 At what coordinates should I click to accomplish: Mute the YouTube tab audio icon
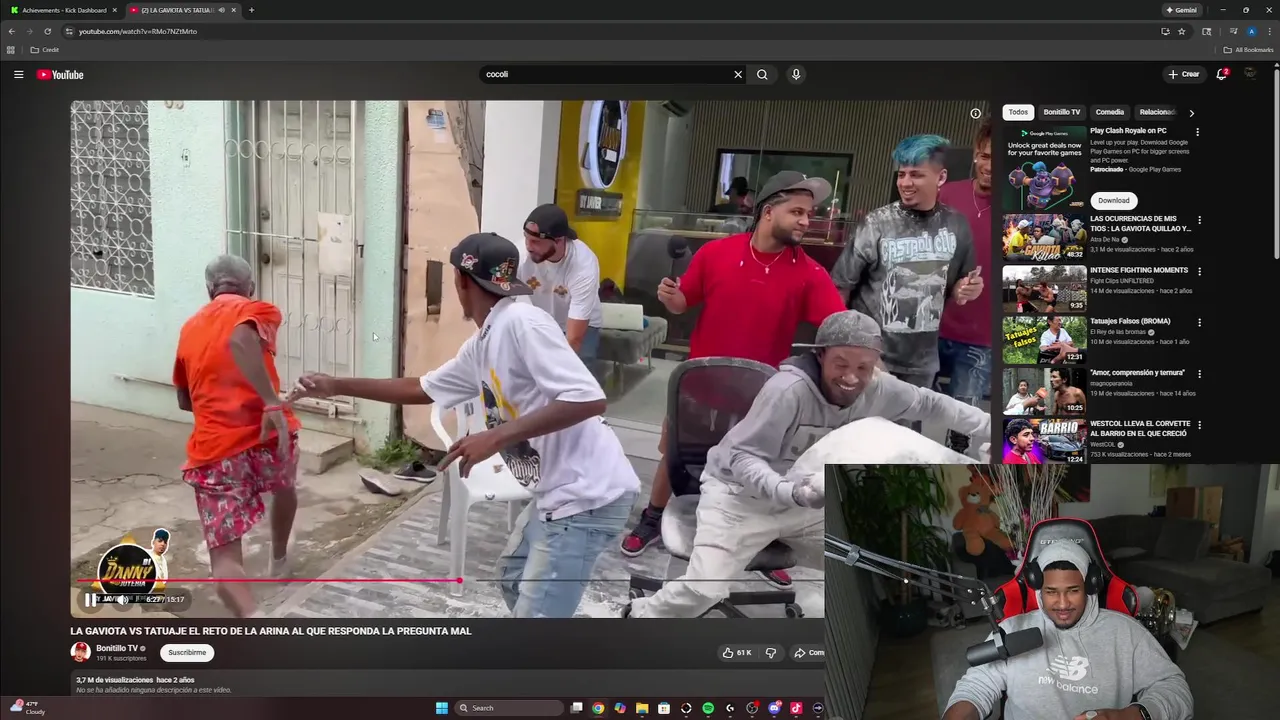click(221, 10)
